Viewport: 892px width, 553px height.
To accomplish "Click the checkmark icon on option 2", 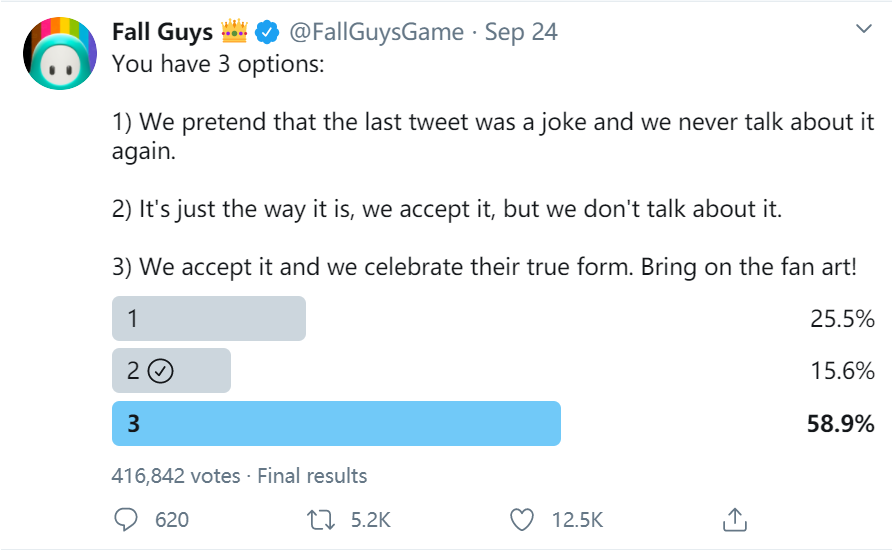I will click(160, 371).
